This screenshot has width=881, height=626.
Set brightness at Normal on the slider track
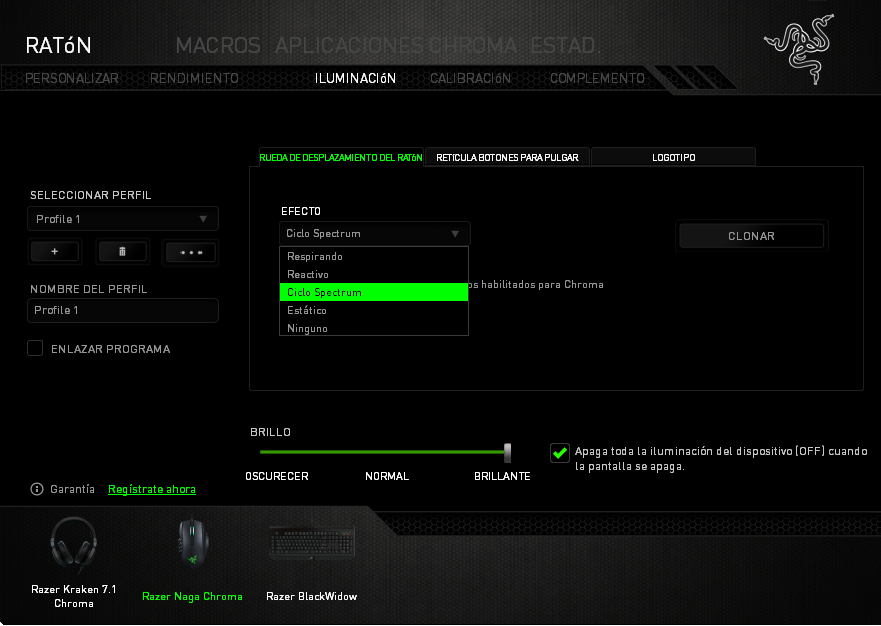(387, 452)
